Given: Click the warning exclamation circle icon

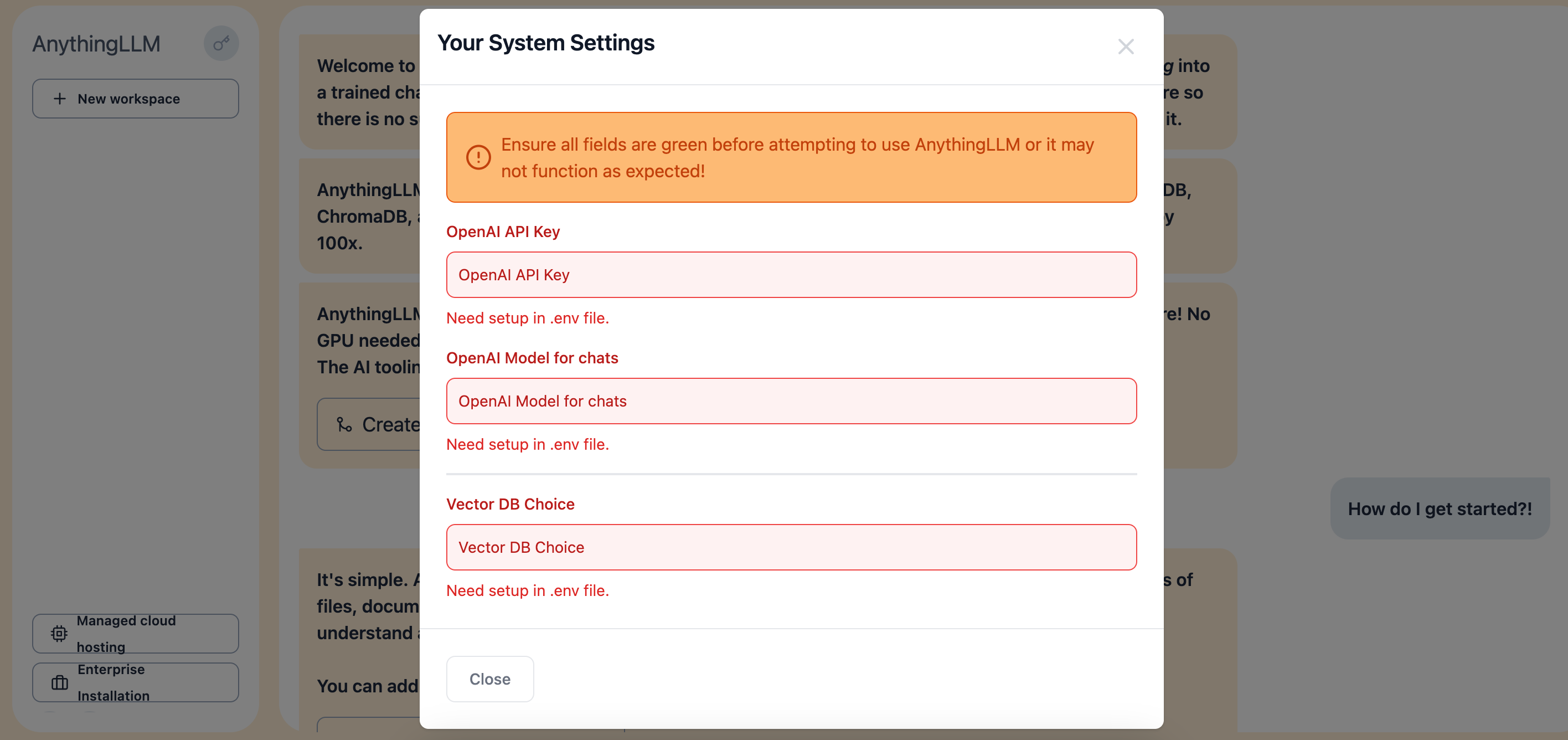Looking at the screenshot, I should (478, 157).
